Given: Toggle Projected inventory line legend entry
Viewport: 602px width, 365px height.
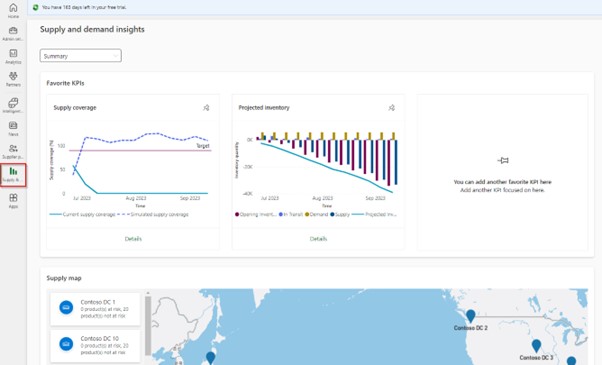Looking at the screenshot, I should click(x=374, y=215).
